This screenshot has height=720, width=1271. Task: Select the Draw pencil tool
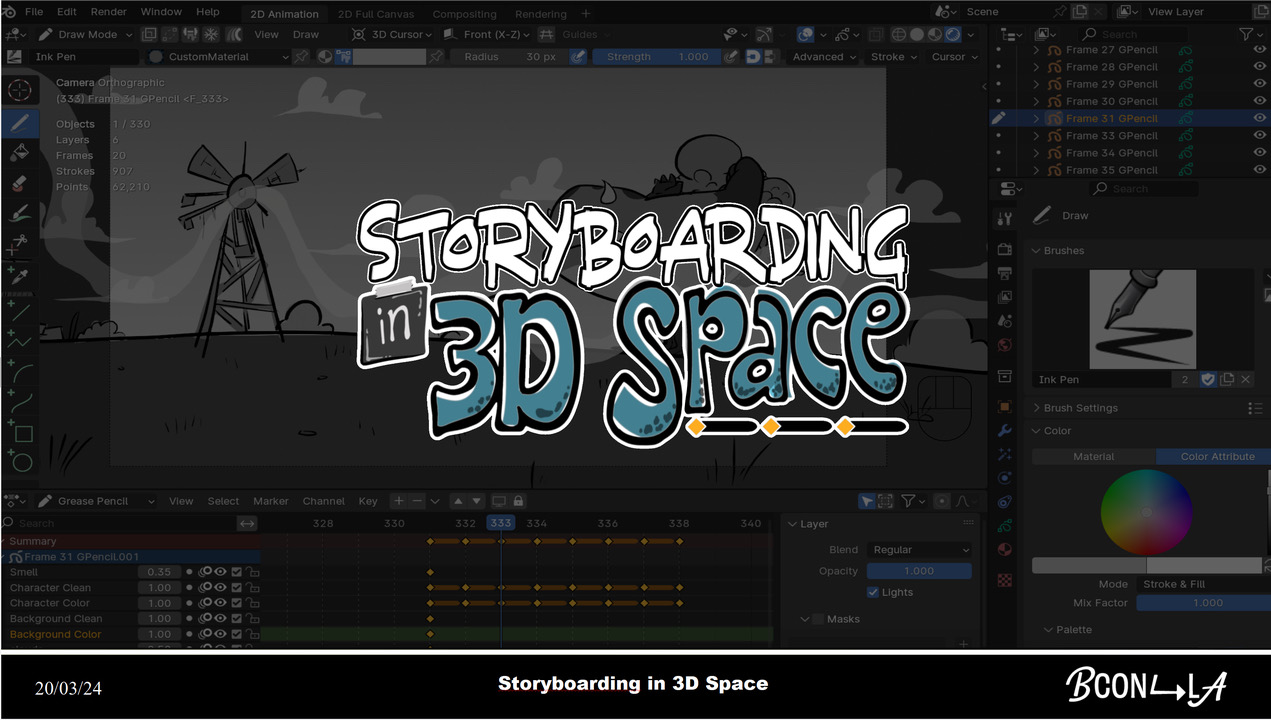[19, 123]
